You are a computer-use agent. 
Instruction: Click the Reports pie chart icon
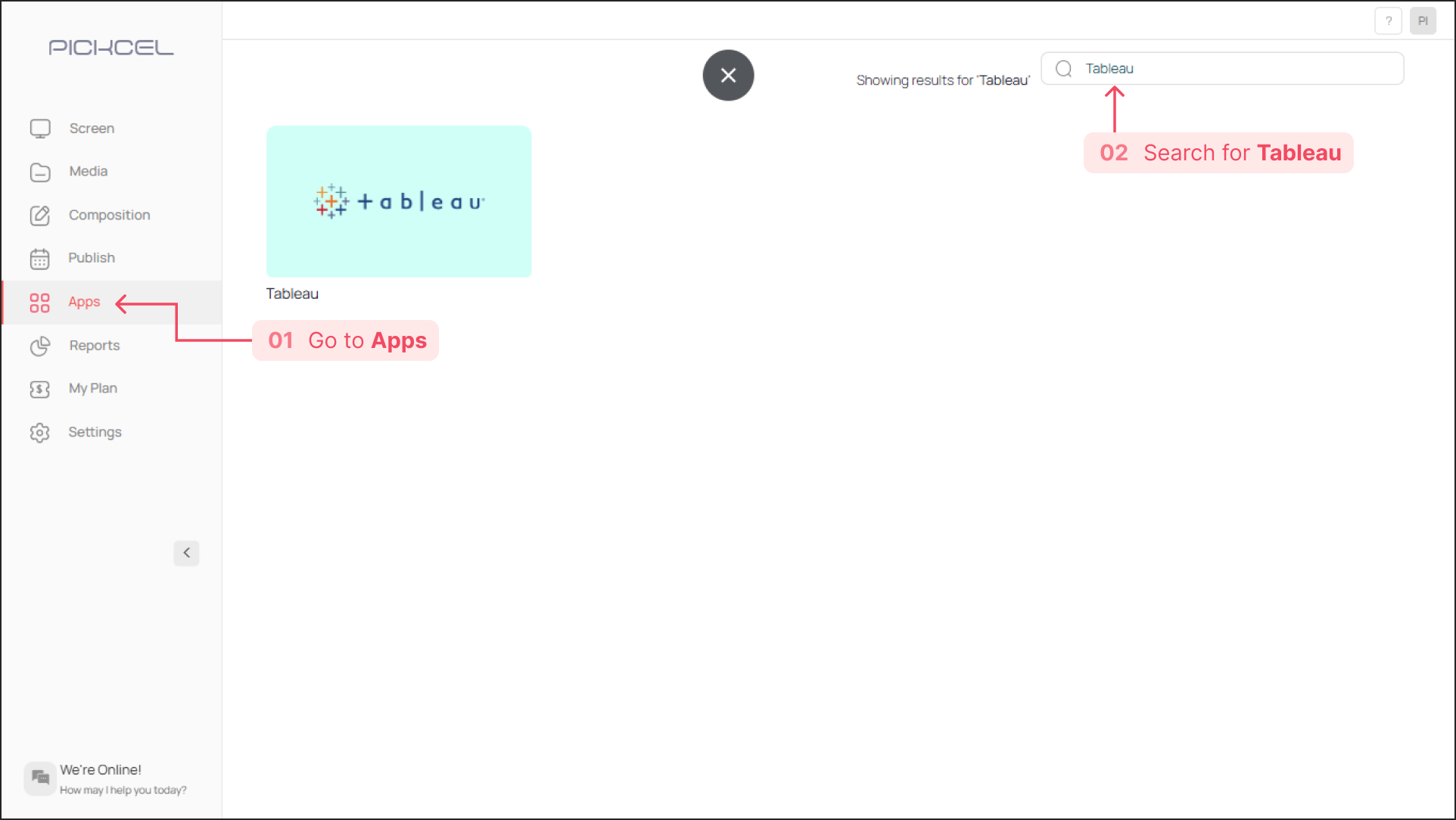click(x=40, y=346)
